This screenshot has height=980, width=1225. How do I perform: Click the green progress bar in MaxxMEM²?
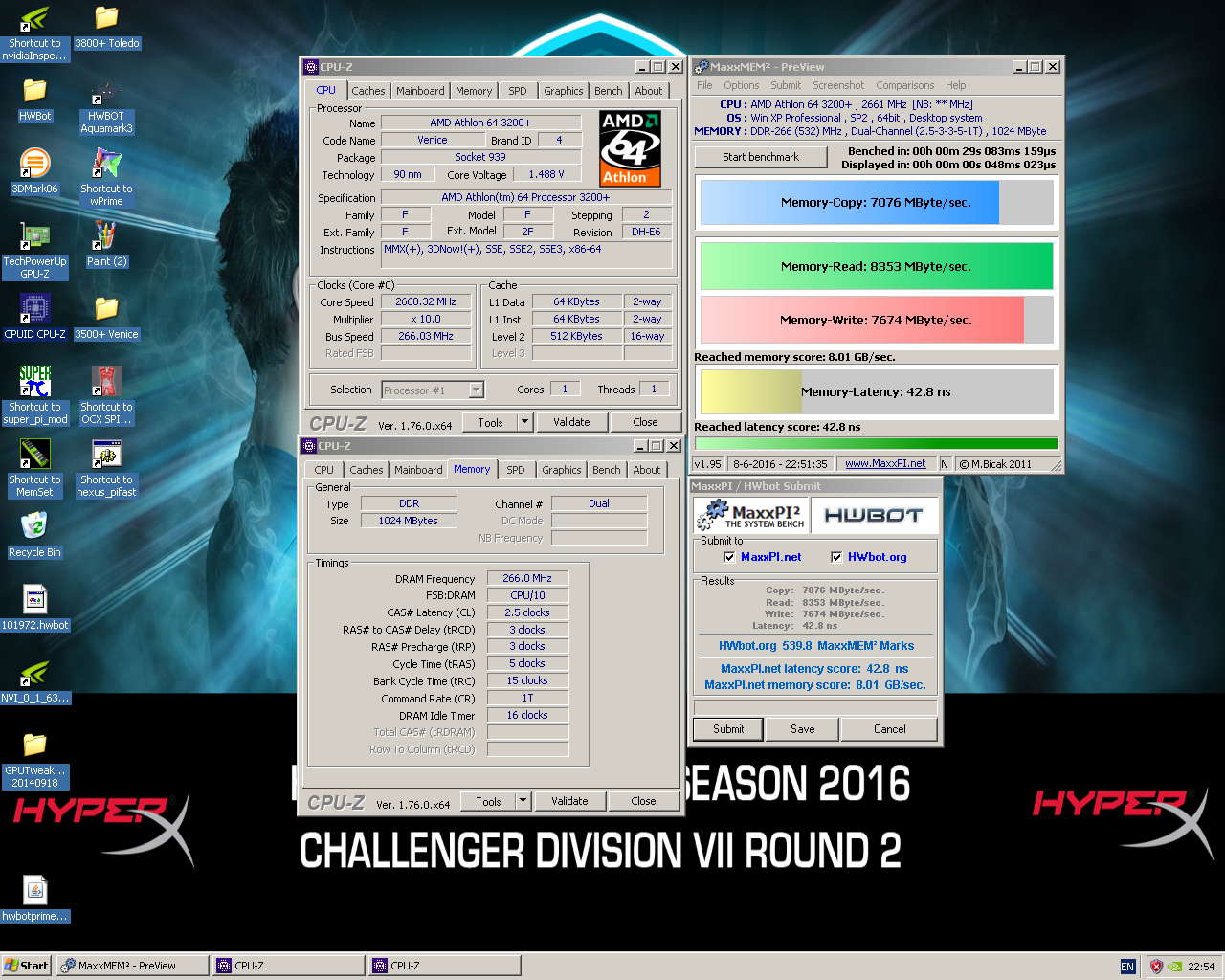pos(876,444)
